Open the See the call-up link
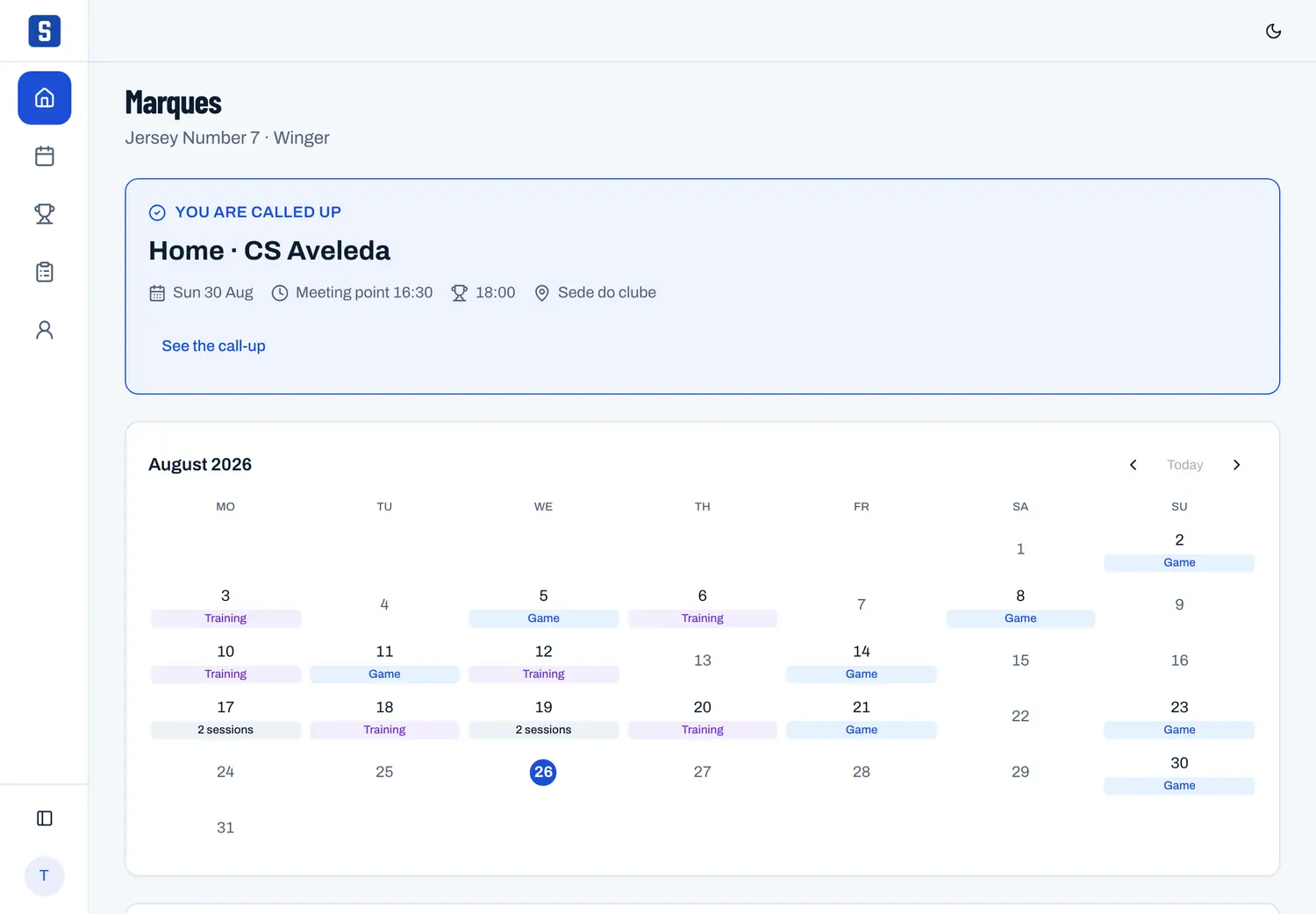 (213, 346)
